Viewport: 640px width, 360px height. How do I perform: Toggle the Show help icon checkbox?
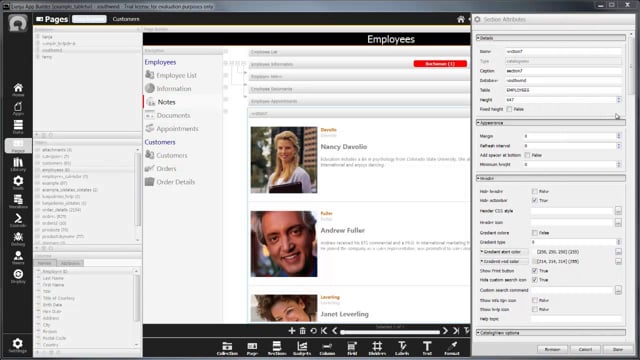534,309
